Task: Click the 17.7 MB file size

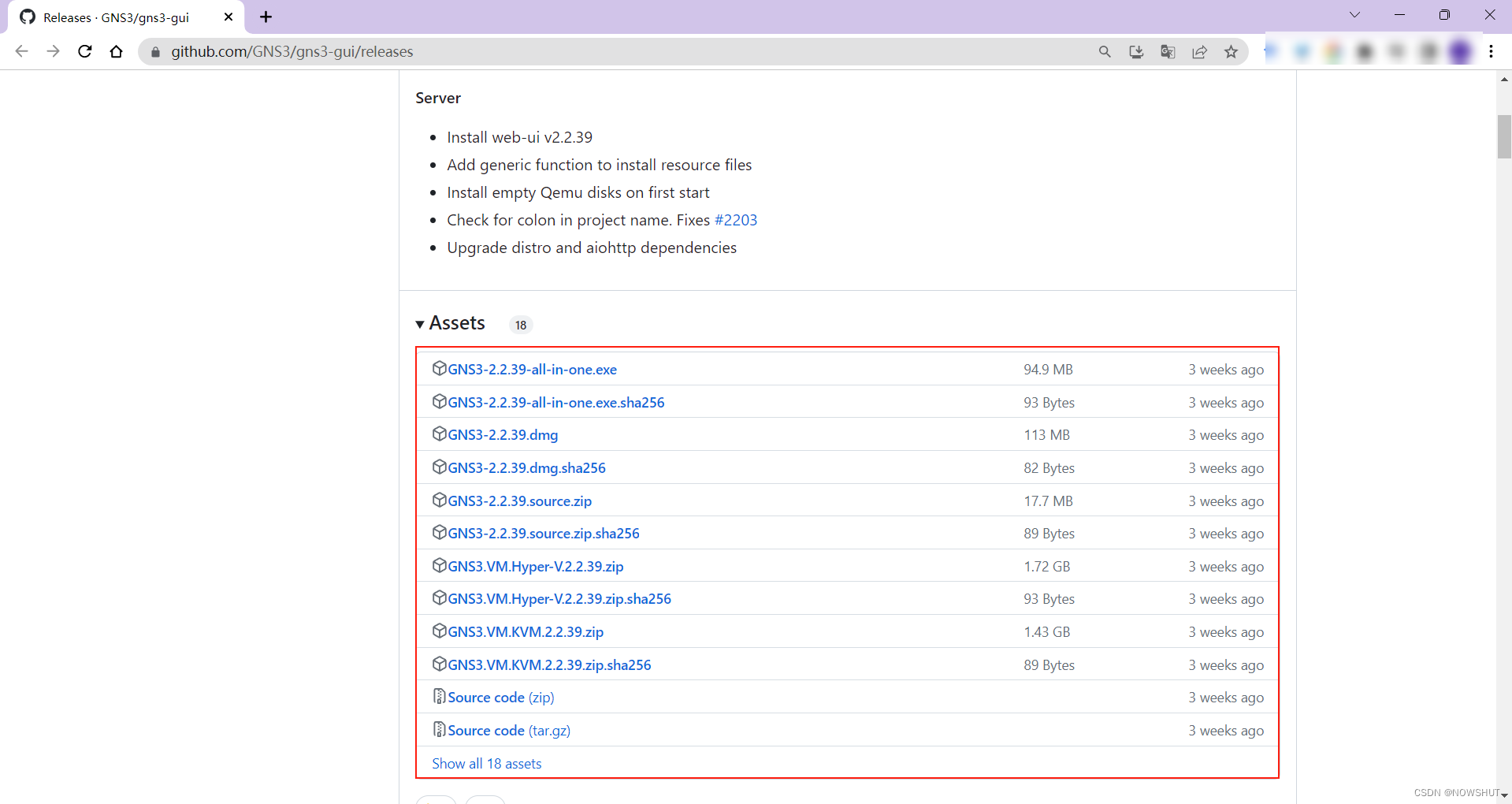Action: 1048,501
